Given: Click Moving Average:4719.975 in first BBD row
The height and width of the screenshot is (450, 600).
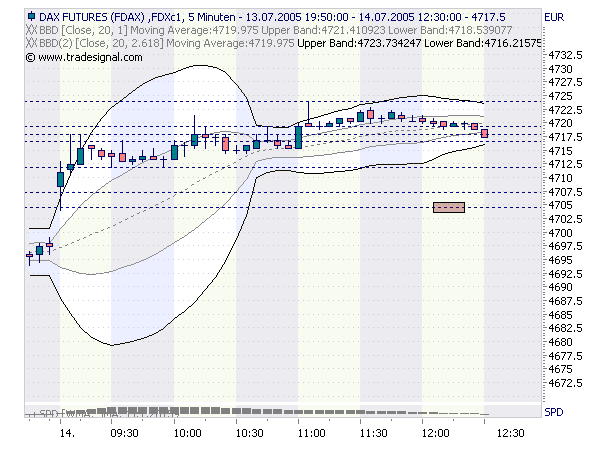Looking at the screenshot, I should [194, 30].
